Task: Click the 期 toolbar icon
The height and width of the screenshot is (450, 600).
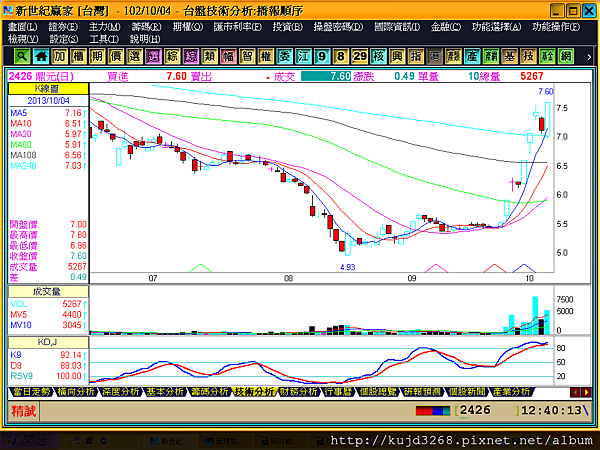Action: [x=97, y=57]
